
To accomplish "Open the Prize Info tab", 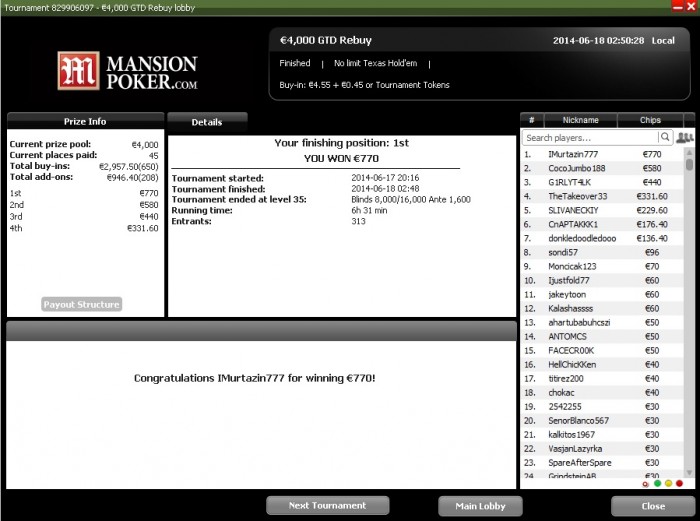I will pos(85,121).
